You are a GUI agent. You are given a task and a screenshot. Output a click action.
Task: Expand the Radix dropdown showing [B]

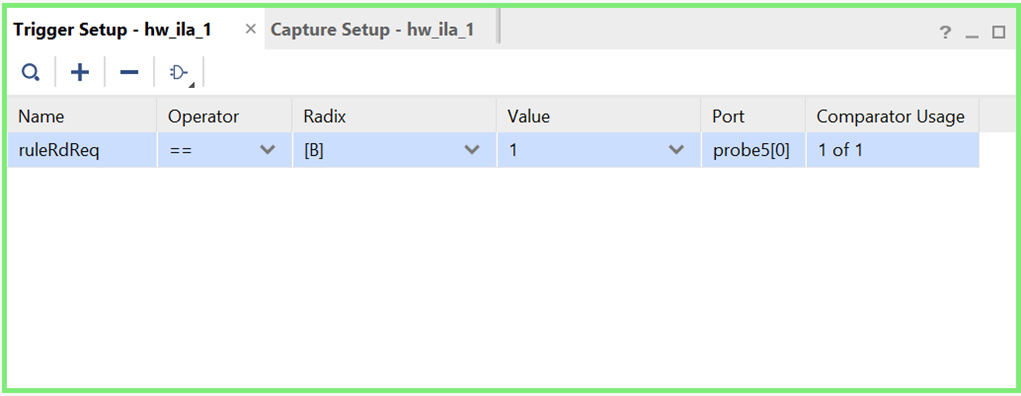point(471,150)
